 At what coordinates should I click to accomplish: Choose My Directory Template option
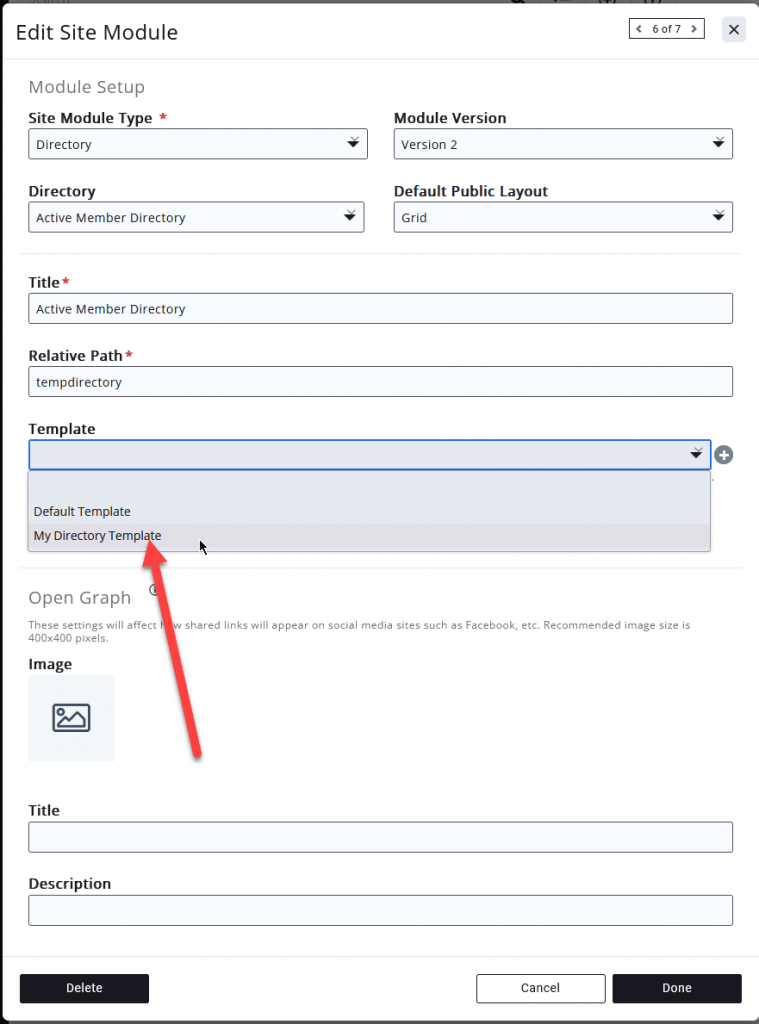click(x=97, y=536)
